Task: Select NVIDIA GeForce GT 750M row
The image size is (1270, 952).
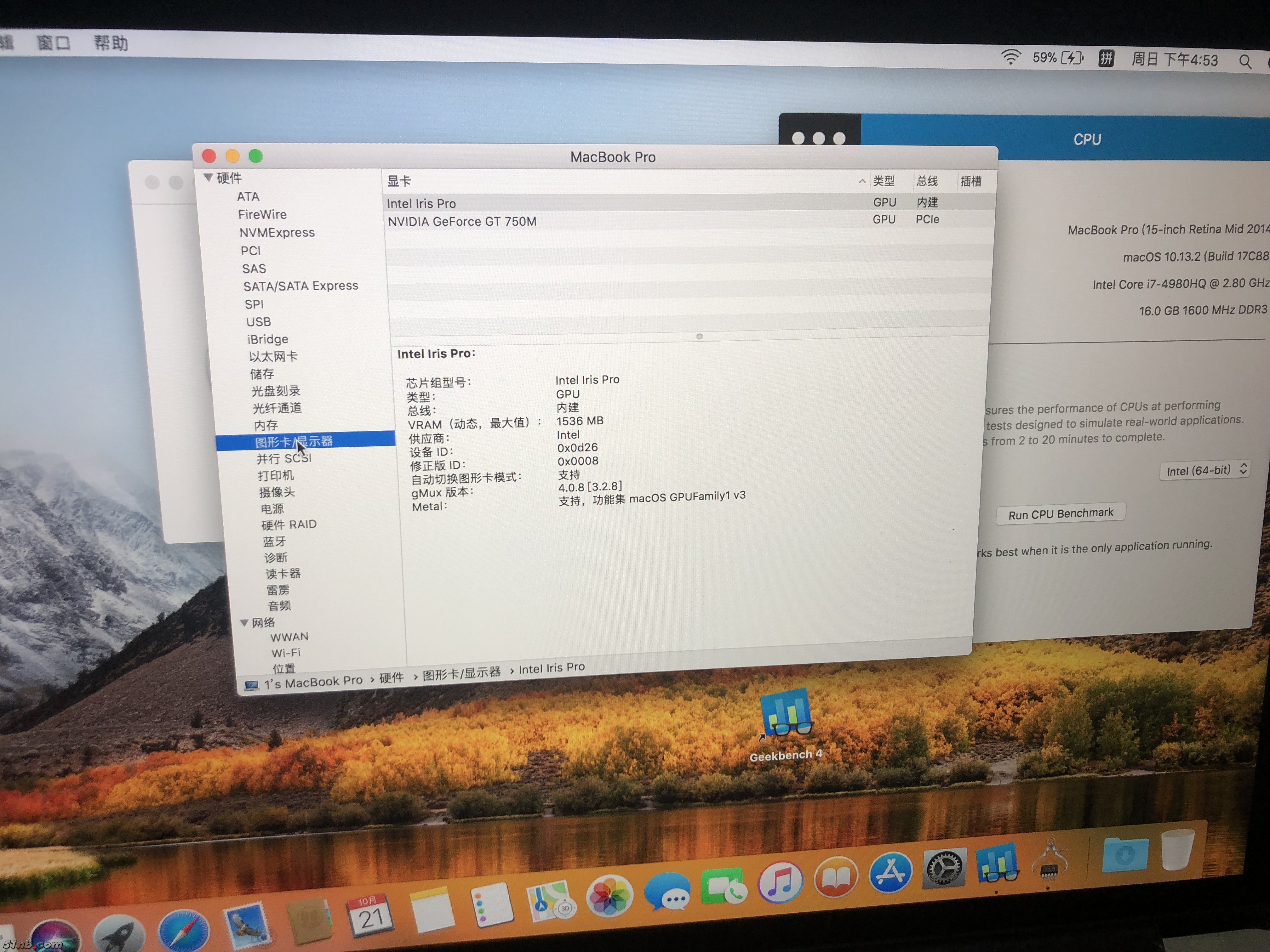Action: coord(462,222)
